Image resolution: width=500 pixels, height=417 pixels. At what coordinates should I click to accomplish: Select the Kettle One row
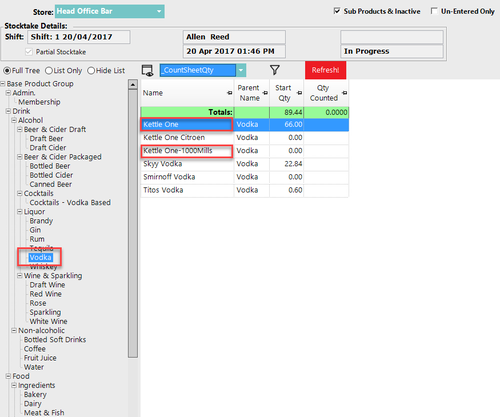[245, 124]
